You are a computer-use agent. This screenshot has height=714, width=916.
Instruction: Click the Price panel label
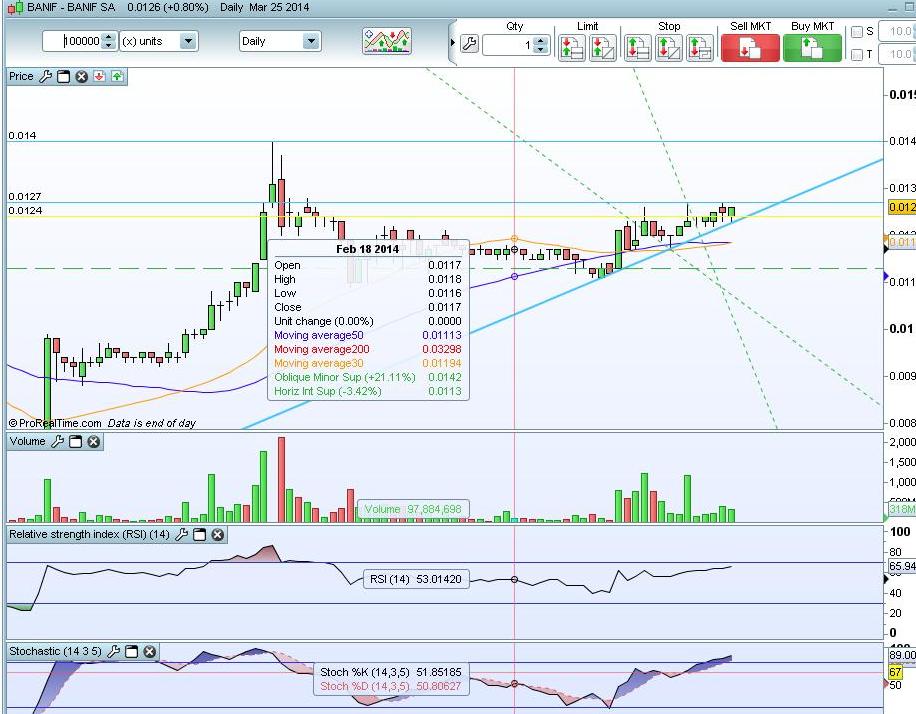pos(21,77)
